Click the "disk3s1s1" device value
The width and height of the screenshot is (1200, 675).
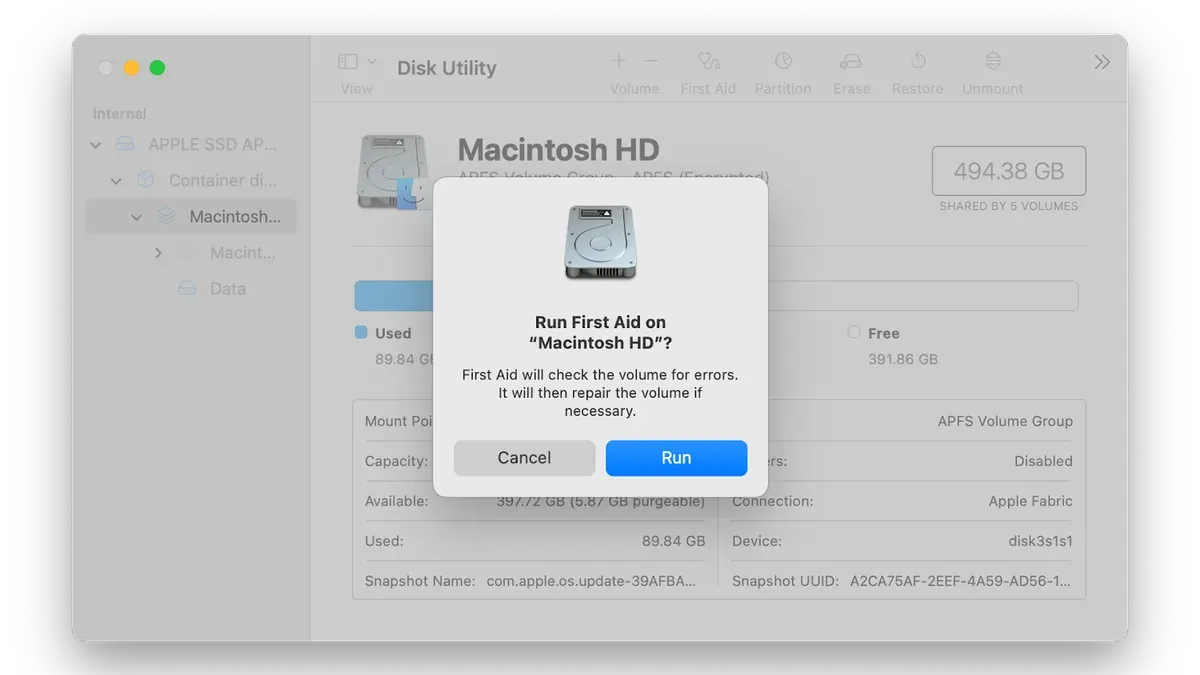coord(1040,541)
